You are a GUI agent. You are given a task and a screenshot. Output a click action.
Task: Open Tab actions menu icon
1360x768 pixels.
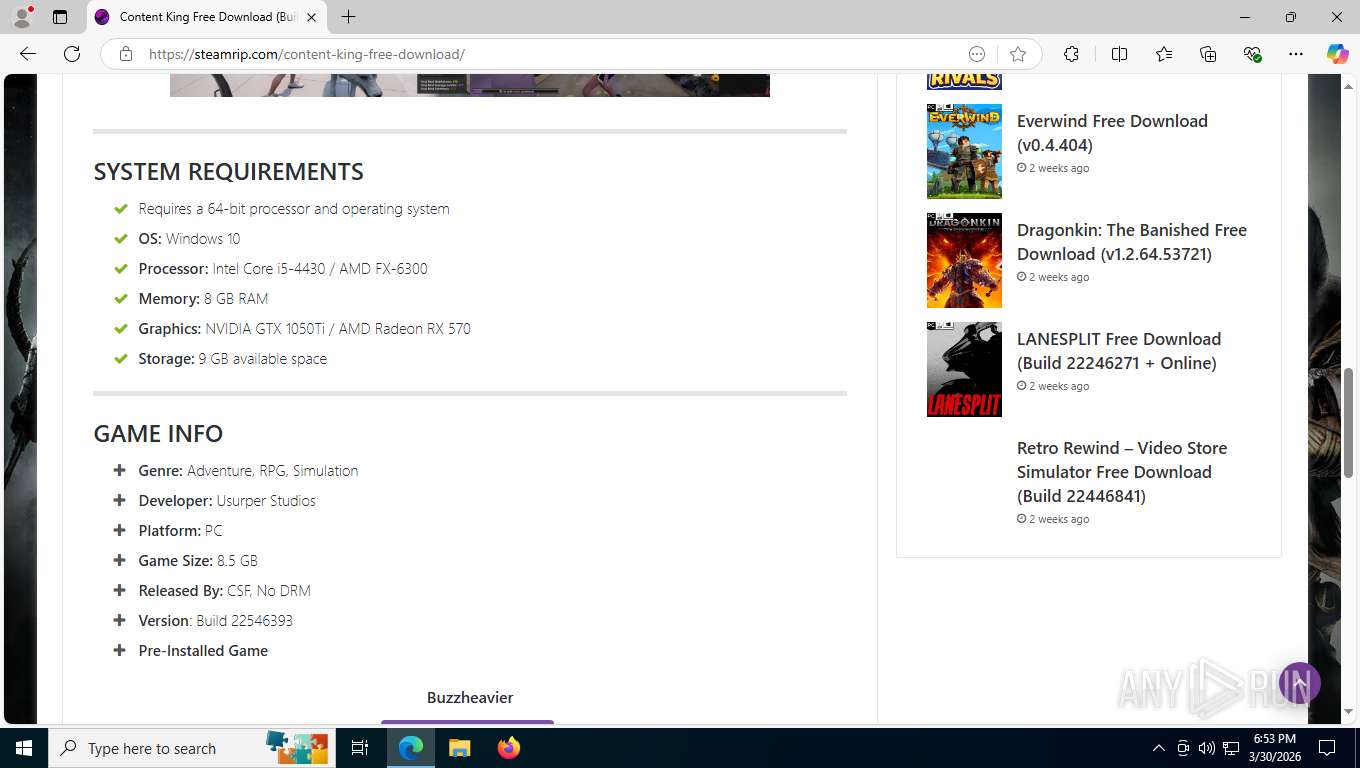coord(60,17)
